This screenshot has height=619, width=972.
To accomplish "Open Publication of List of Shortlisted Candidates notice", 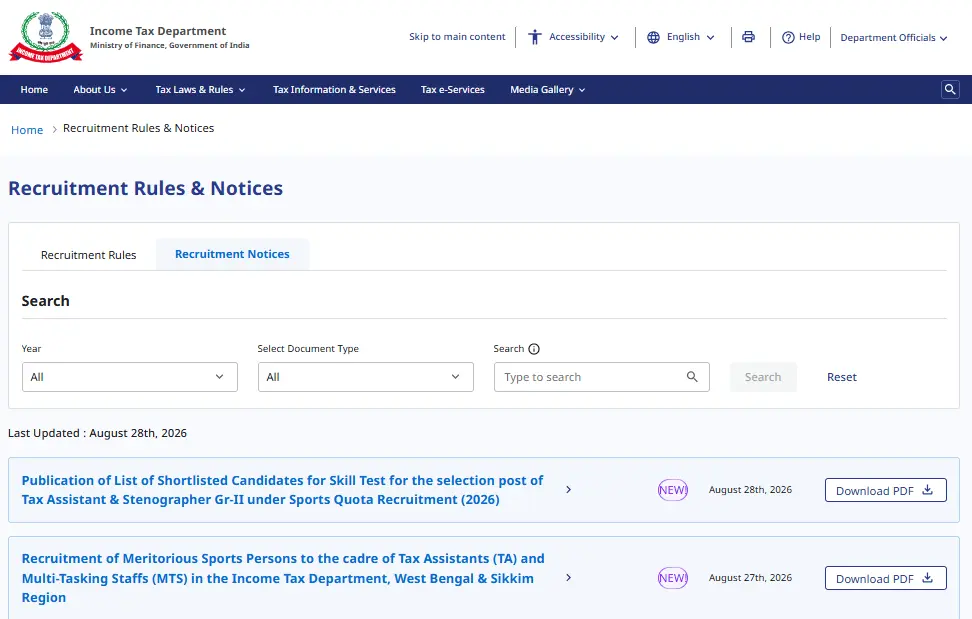I will [x=282, y=489].
